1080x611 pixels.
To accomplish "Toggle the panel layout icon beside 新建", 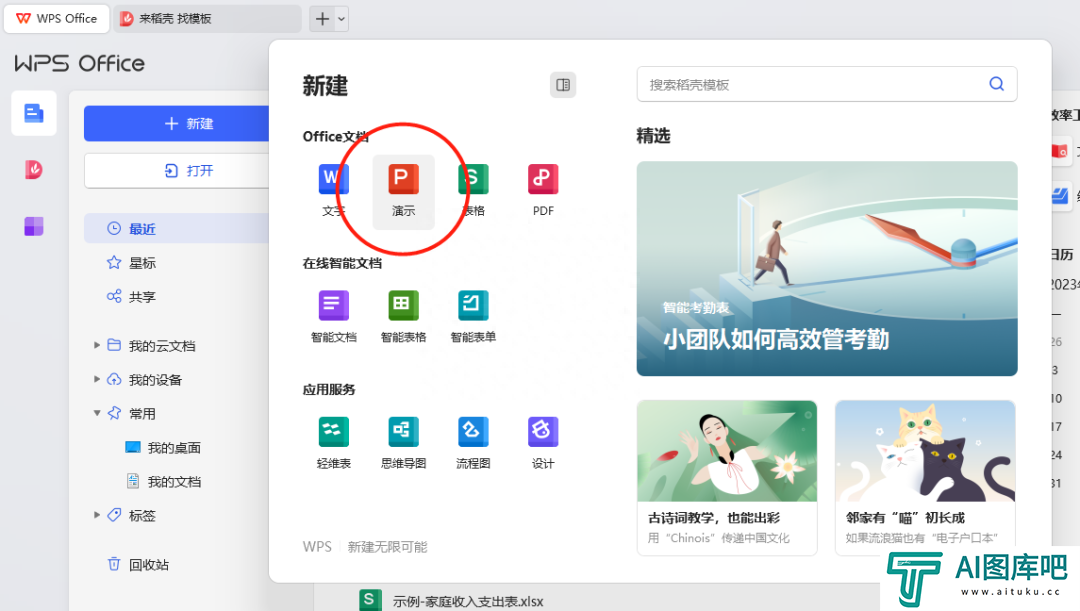I will [563, 85].
